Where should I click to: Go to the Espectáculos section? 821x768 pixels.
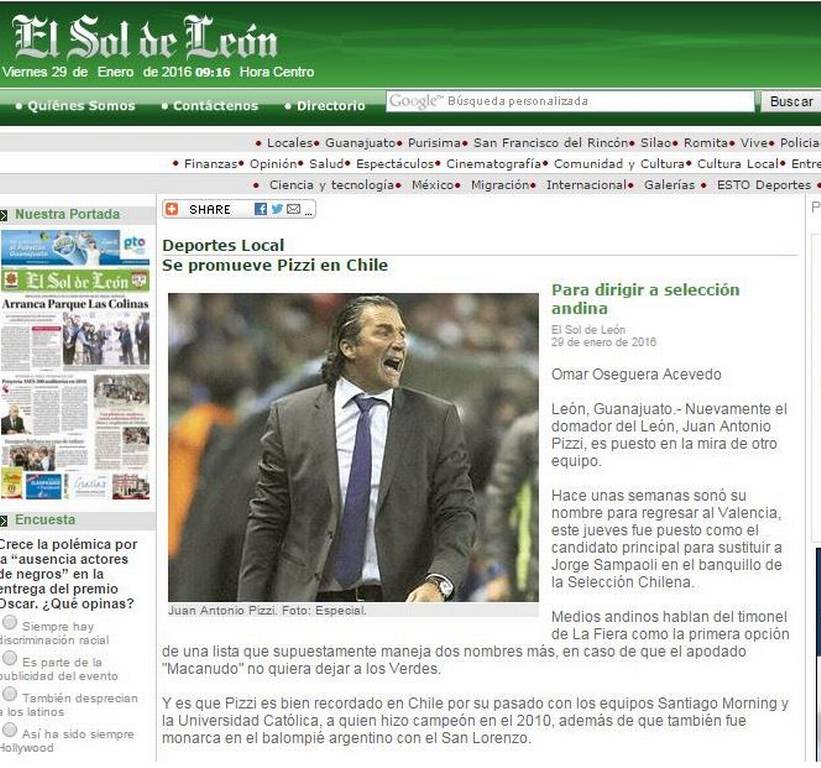[x=395, y=164]
